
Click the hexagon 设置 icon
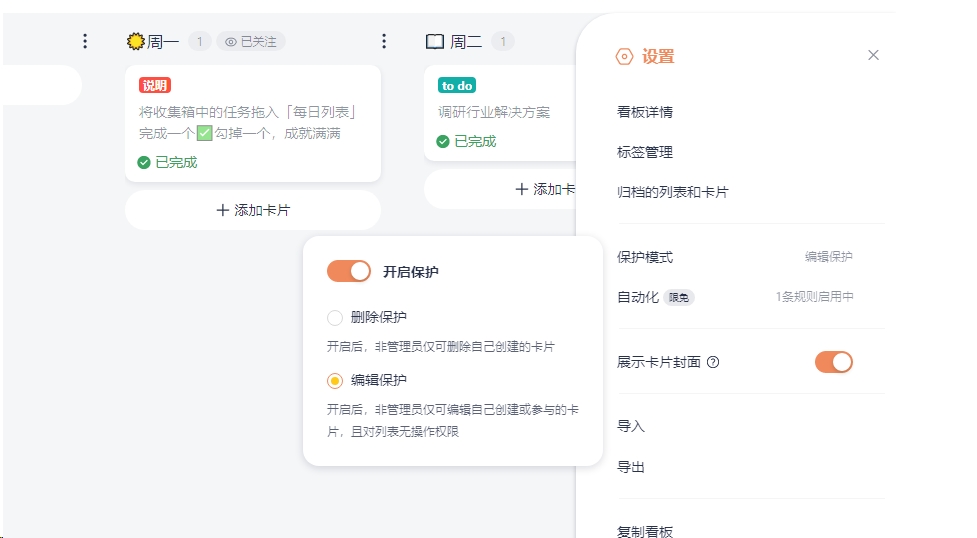click(624, 57)
